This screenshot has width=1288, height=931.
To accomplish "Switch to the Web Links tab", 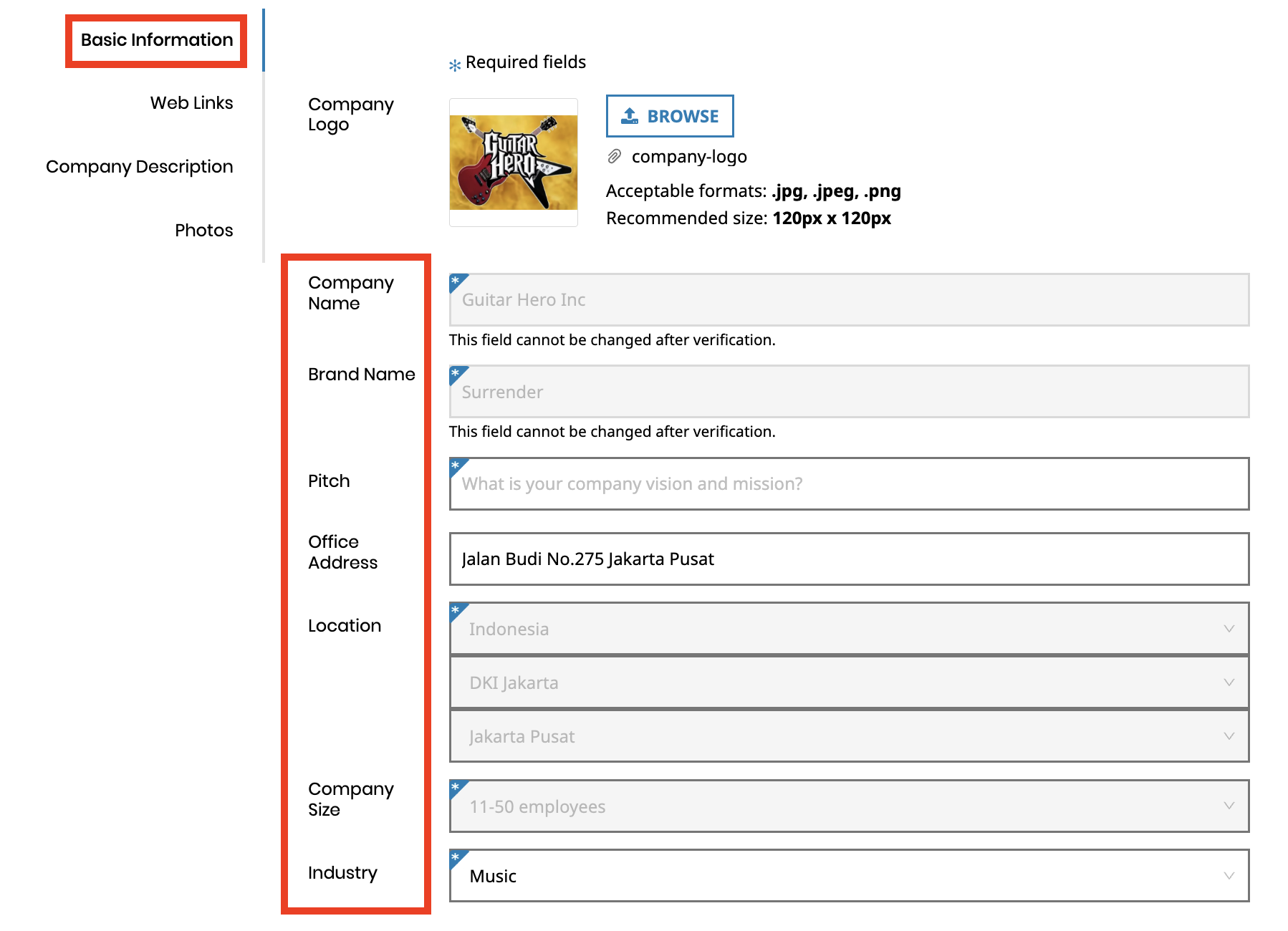I will 191,103.
